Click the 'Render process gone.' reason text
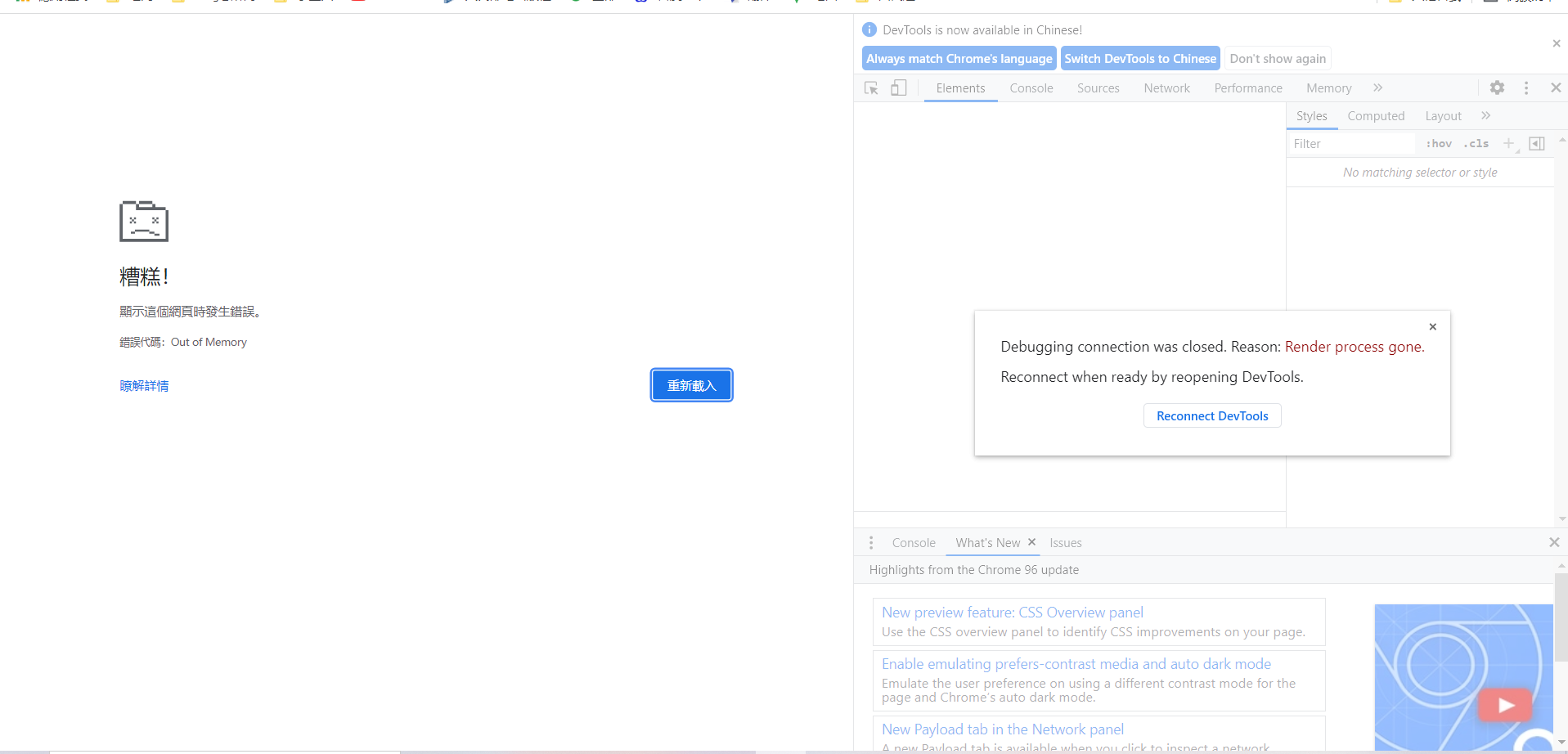Screen dimensions: 1568x754 coord(1355,347)
